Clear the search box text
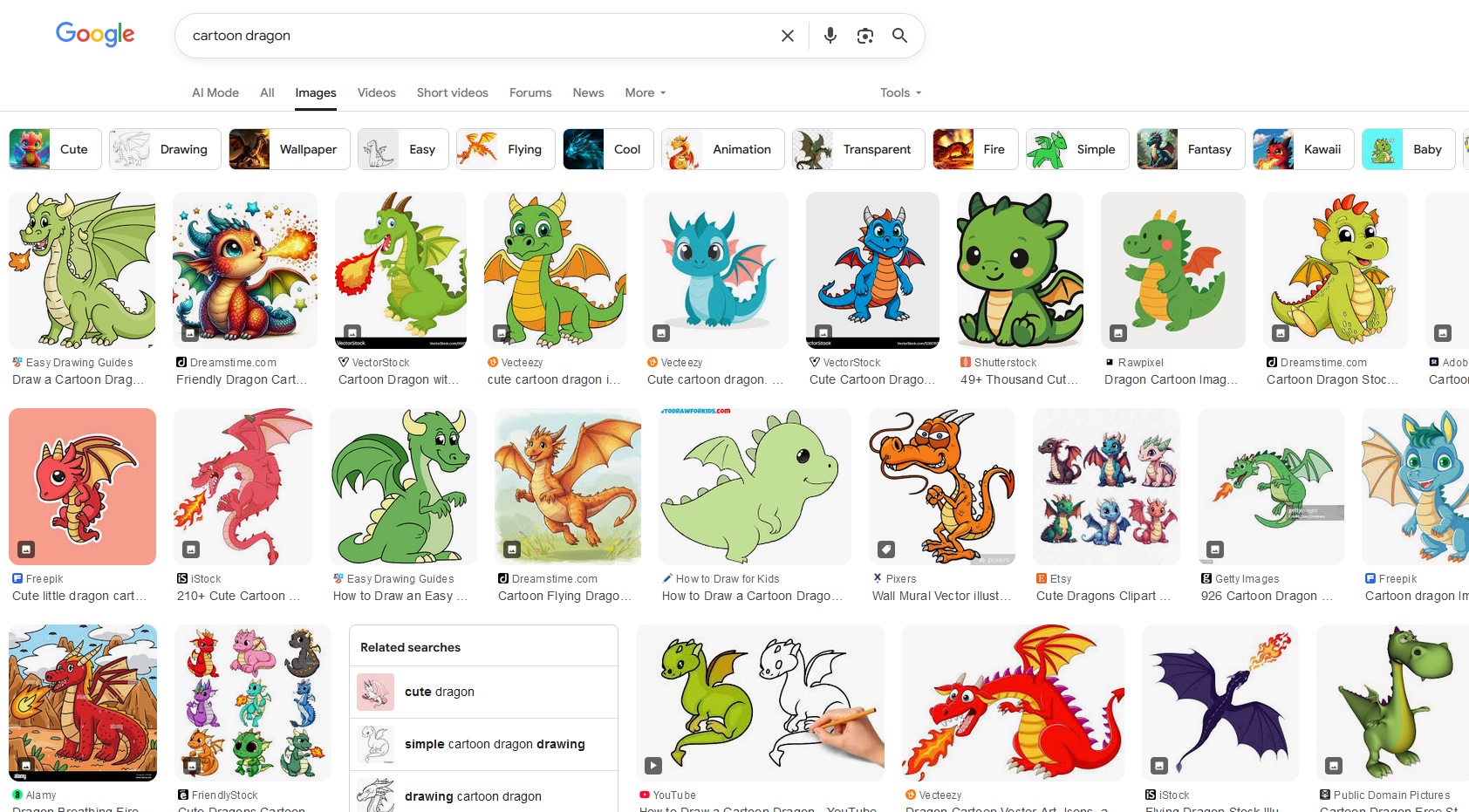Screen dimensions: 1469x812 coord(787,36)
